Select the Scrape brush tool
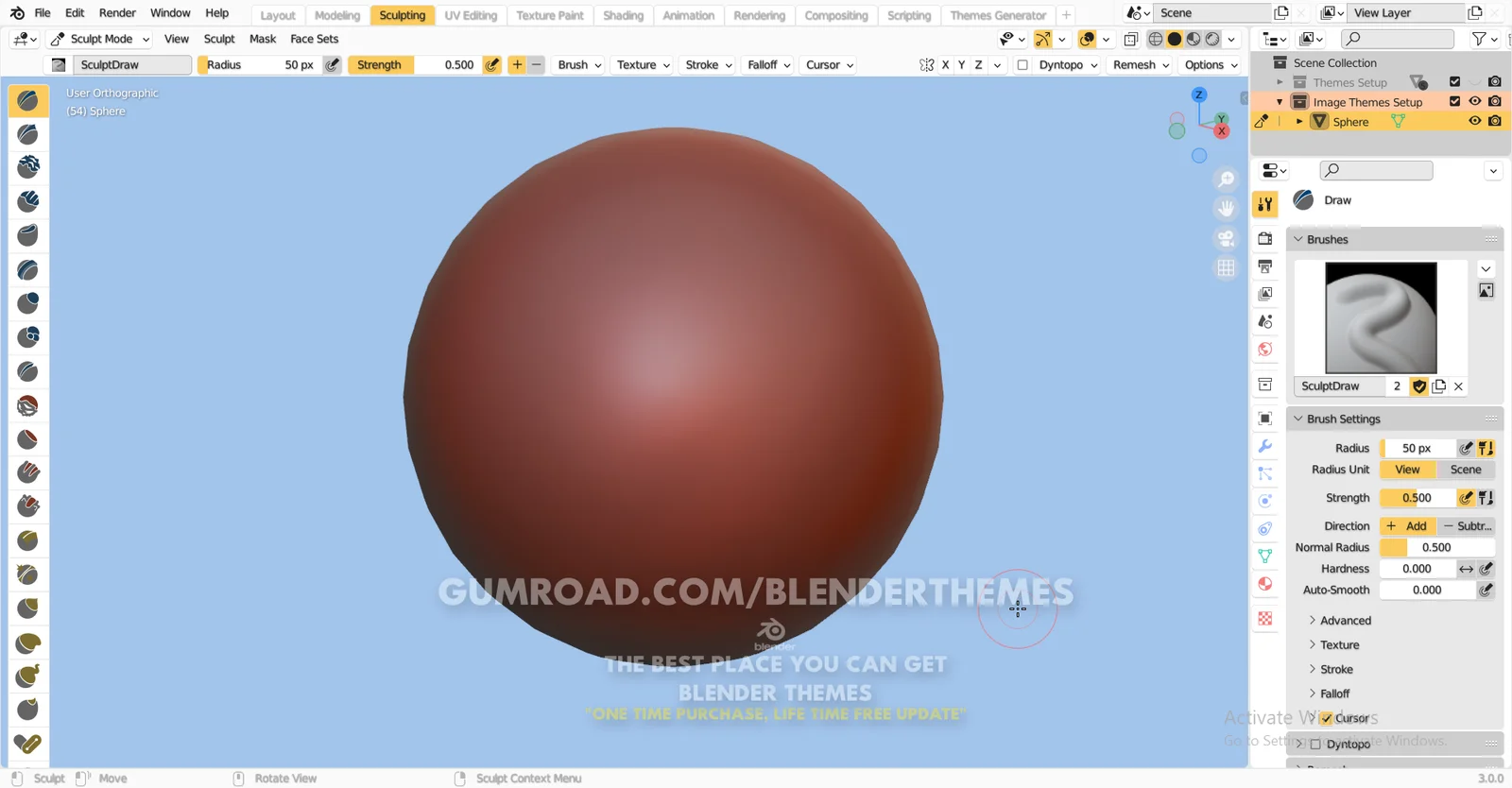1512x788 pixels. coord(28,506)
